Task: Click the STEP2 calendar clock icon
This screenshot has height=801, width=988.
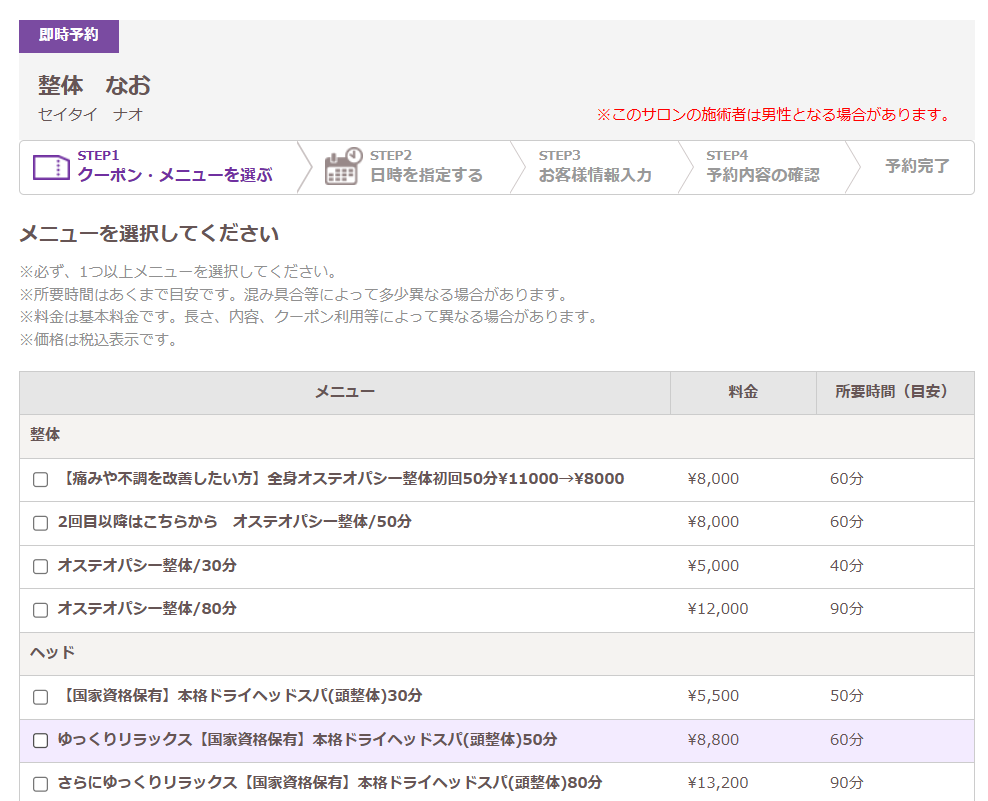Action: (342, 167)
